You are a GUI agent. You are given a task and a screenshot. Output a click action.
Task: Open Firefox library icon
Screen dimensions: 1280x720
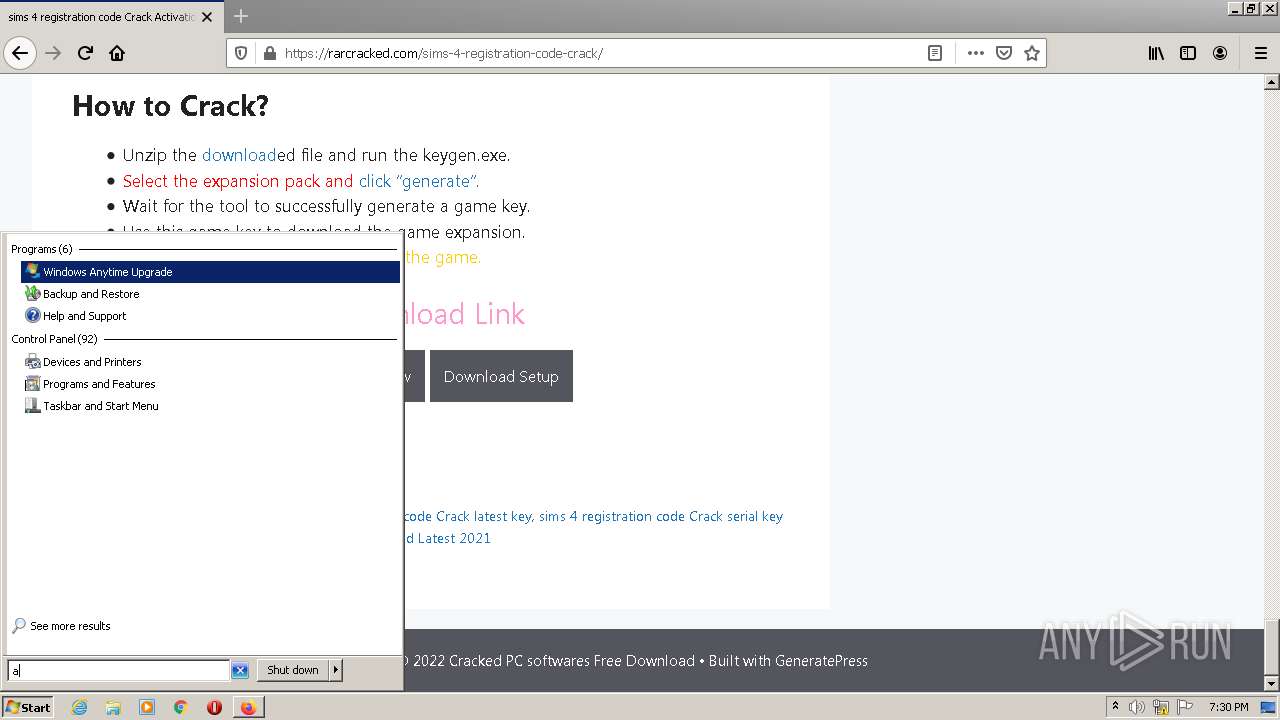[1156, 53]
